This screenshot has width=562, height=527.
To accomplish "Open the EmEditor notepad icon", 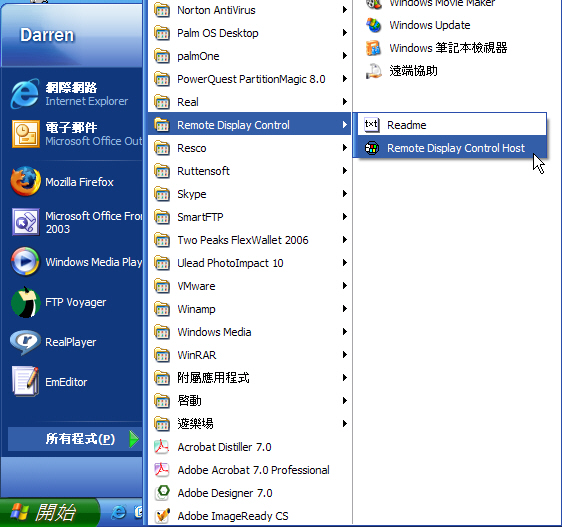I will pos(25,381).
